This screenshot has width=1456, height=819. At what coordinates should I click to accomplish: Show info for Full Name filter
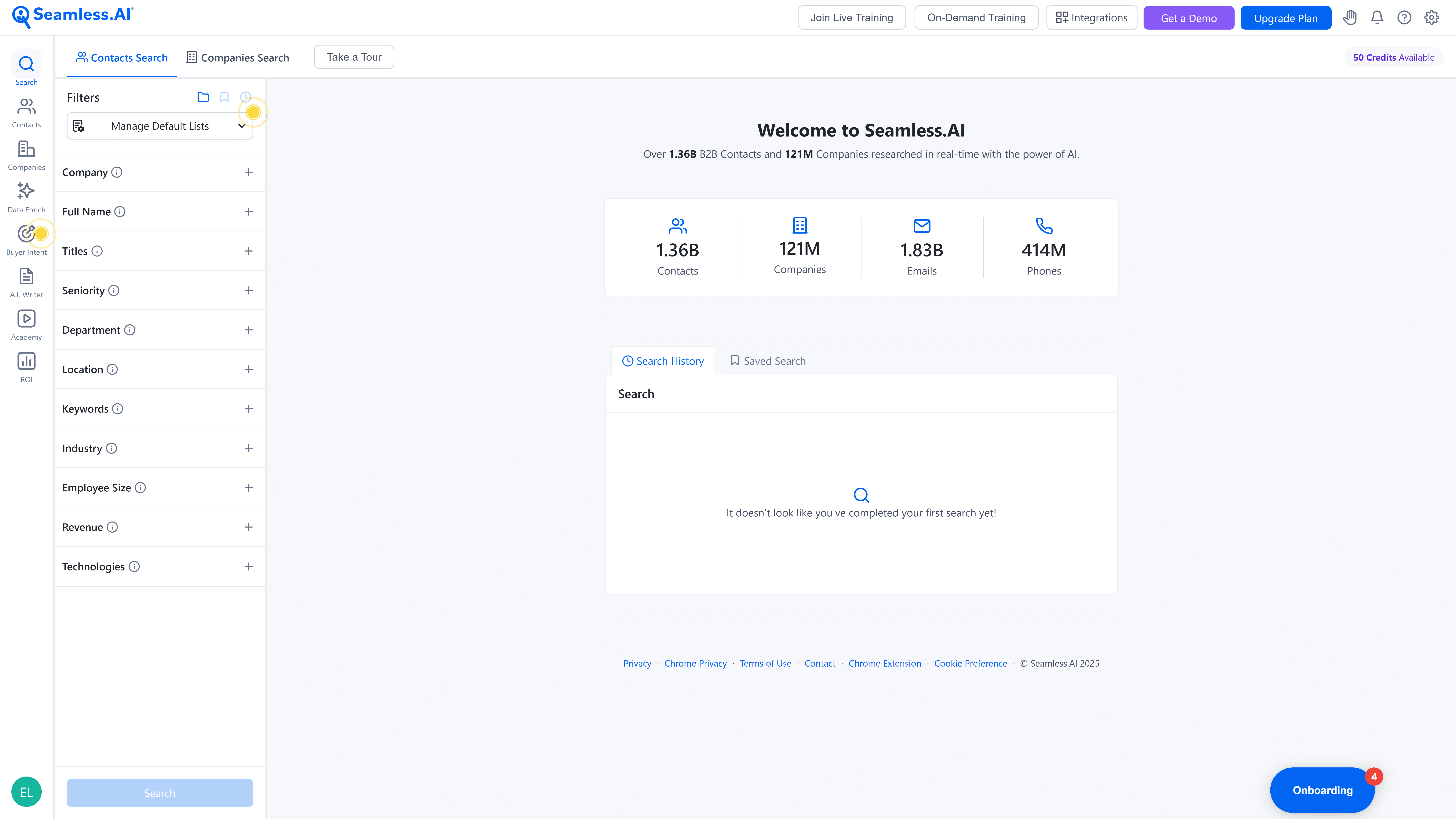(x=120, y=212)
